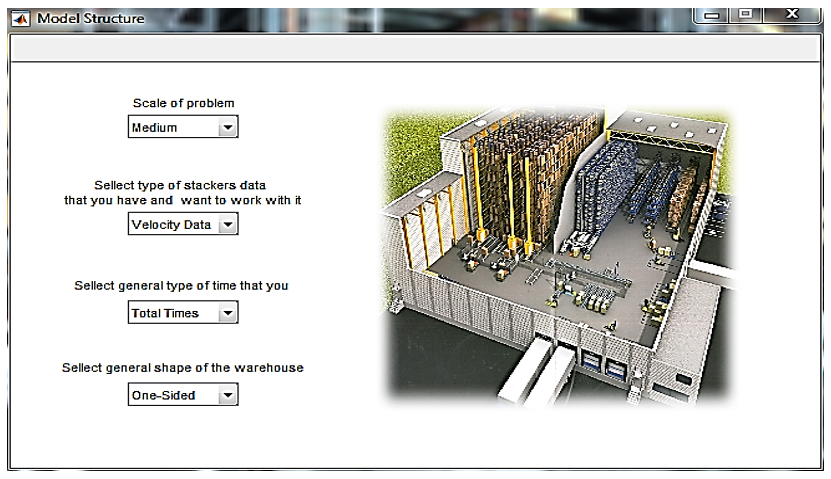Click the 'Scale of problem' label

coord(183,103)
